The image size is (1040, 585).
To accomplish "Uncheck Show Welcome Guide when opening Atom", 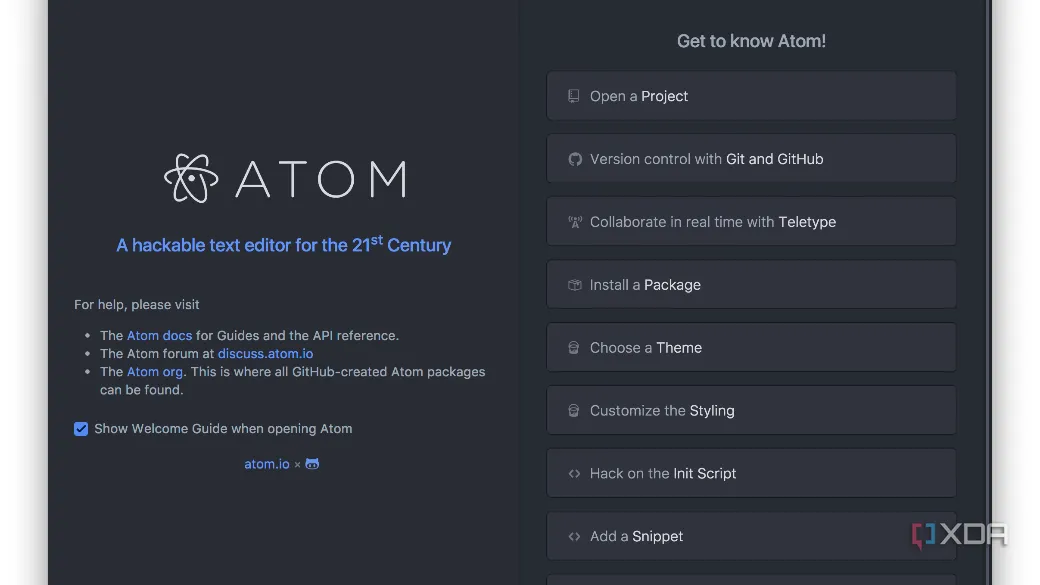I will (x=81, y=429).
